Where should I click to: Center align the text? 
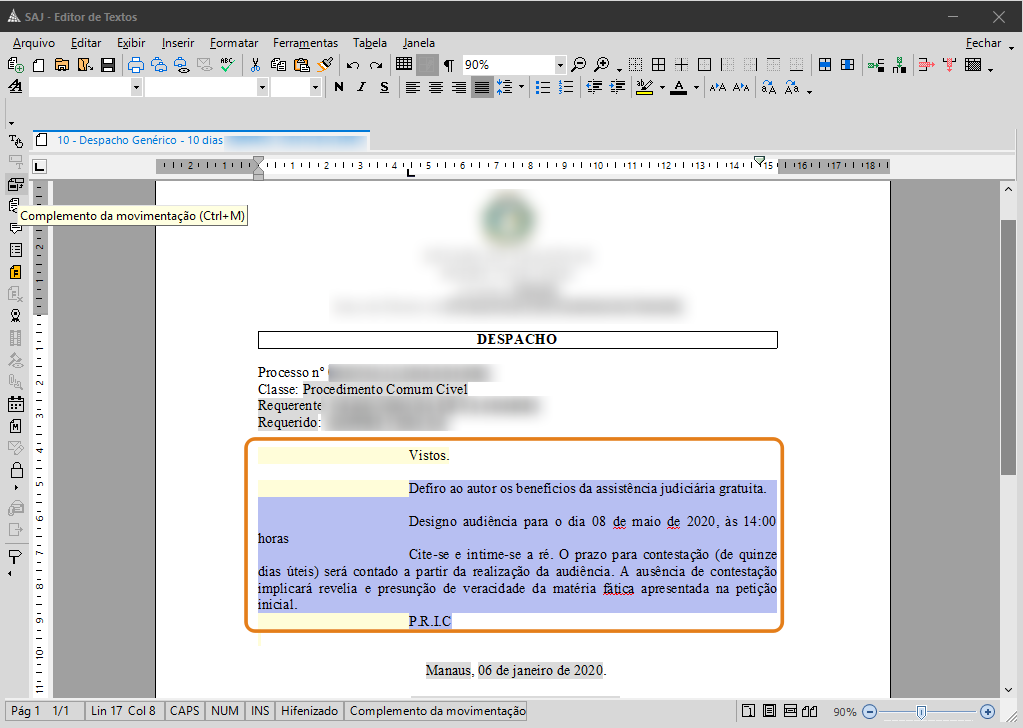(436, 87)
